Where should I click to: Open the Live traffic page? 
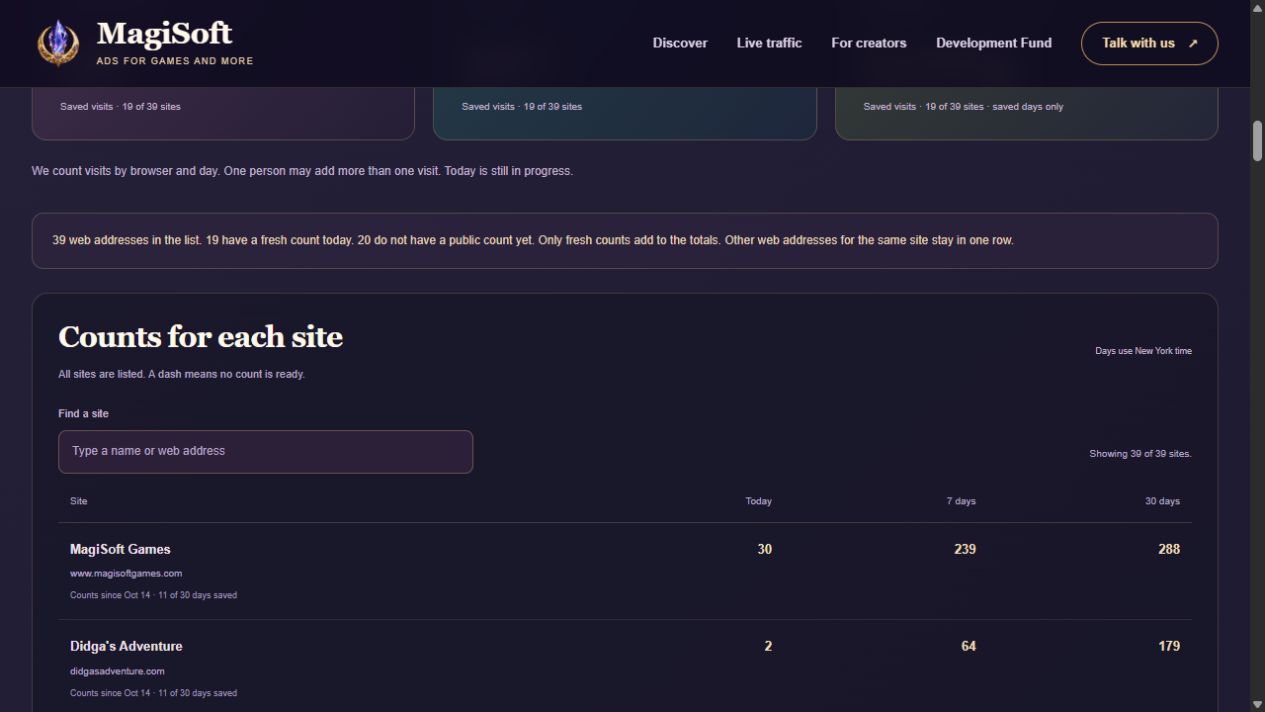click(769, 43)
